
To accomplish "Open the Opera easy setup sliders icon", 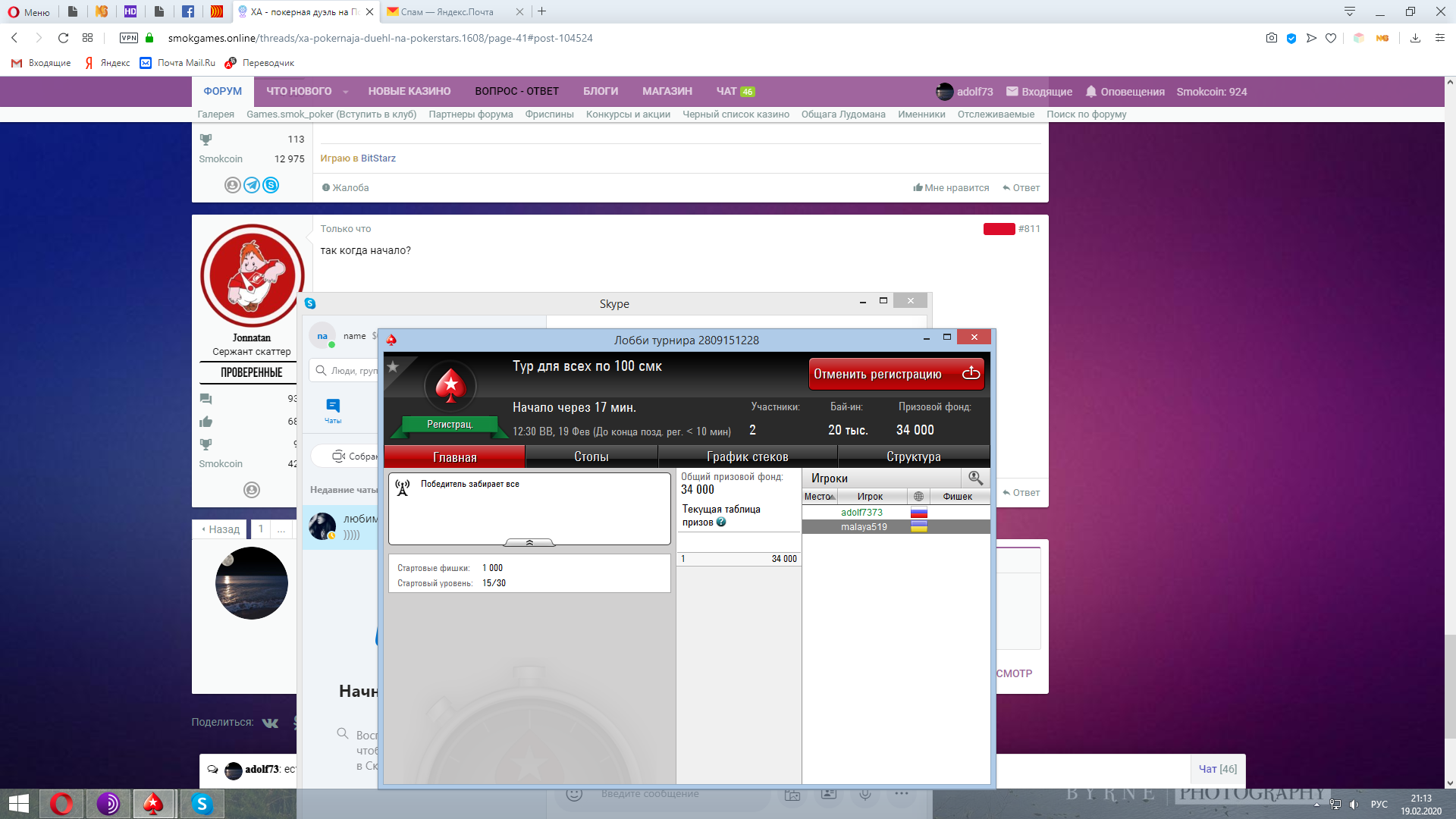I will pos(1439,38).
